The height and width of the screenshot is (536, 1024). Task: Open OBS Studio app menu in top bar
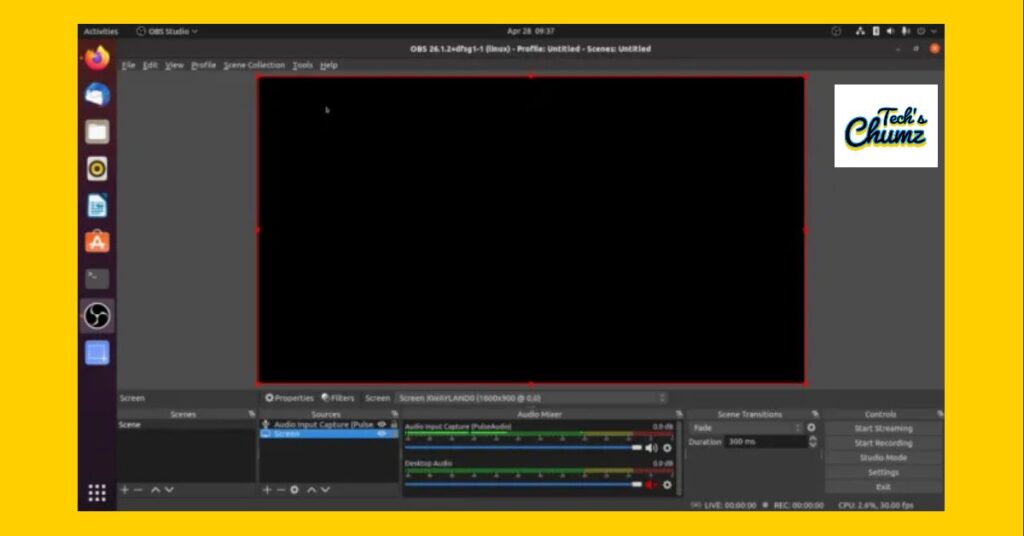click(x=167, y=31)
